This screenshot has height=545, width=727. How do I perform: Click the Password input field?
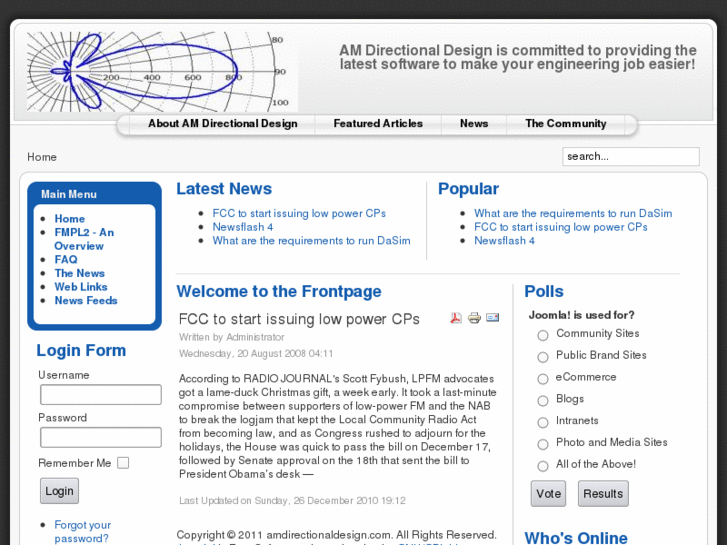pos(101,437)
